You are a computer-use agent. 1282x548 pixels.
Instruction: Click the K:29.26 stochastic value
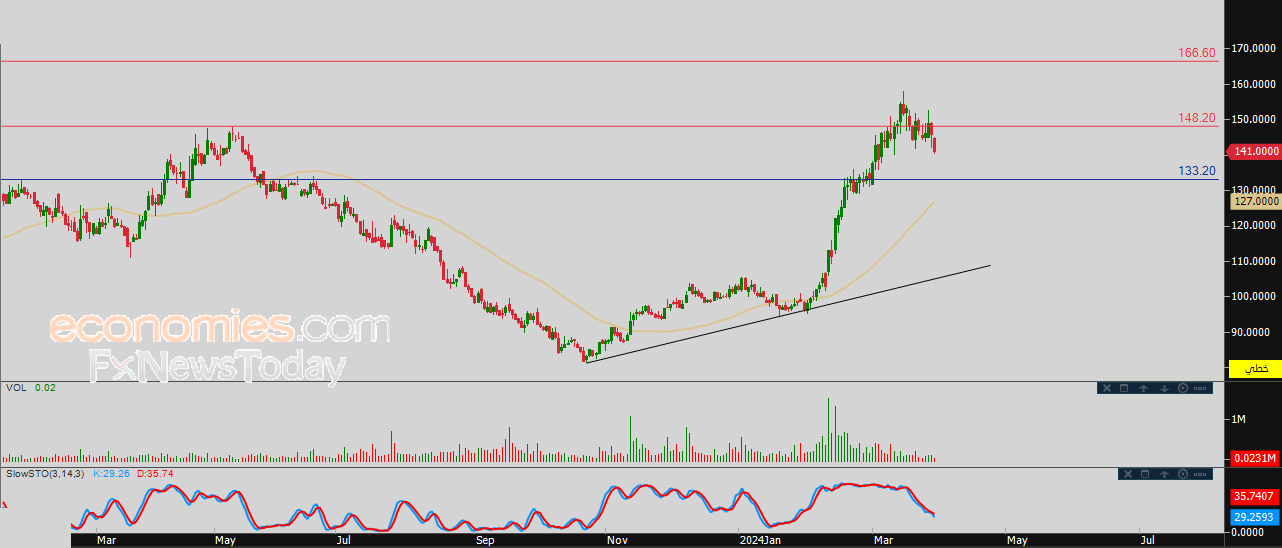pyautogui.click(x=112, y=473)
